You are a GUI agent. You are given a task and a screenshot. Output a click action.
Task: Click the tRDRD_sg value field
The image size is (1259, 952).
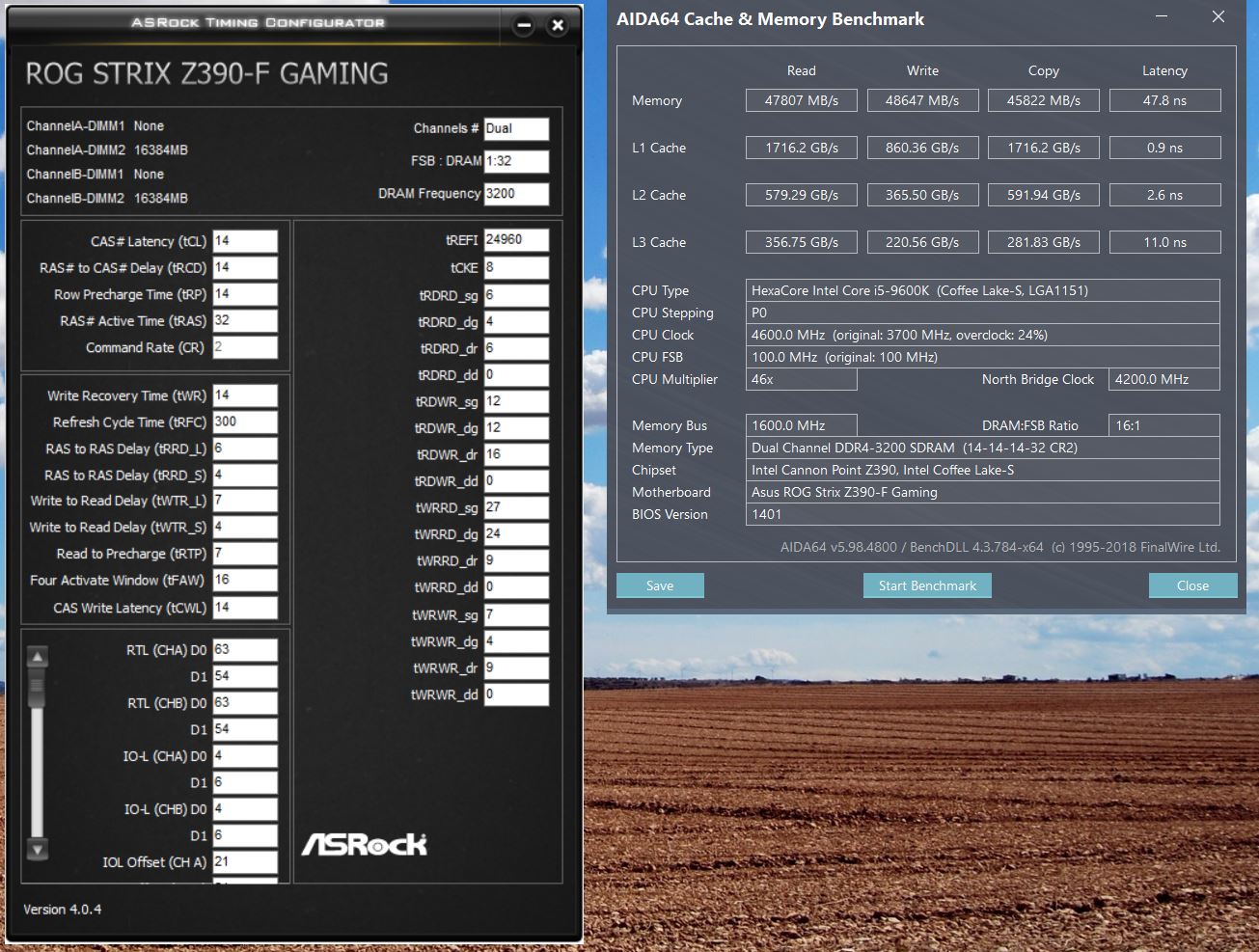click(x=516, y=295)
